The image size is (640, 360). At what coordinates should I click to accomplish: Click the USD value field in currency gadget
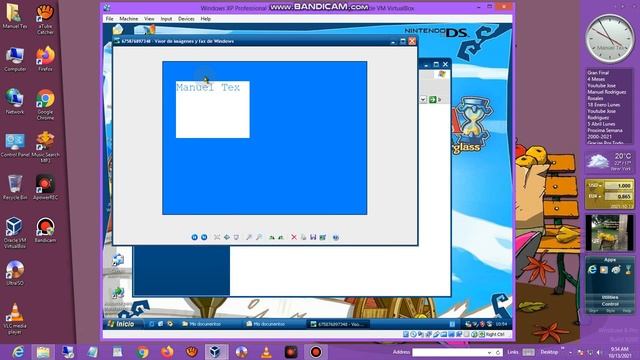(x=619, y=185)
